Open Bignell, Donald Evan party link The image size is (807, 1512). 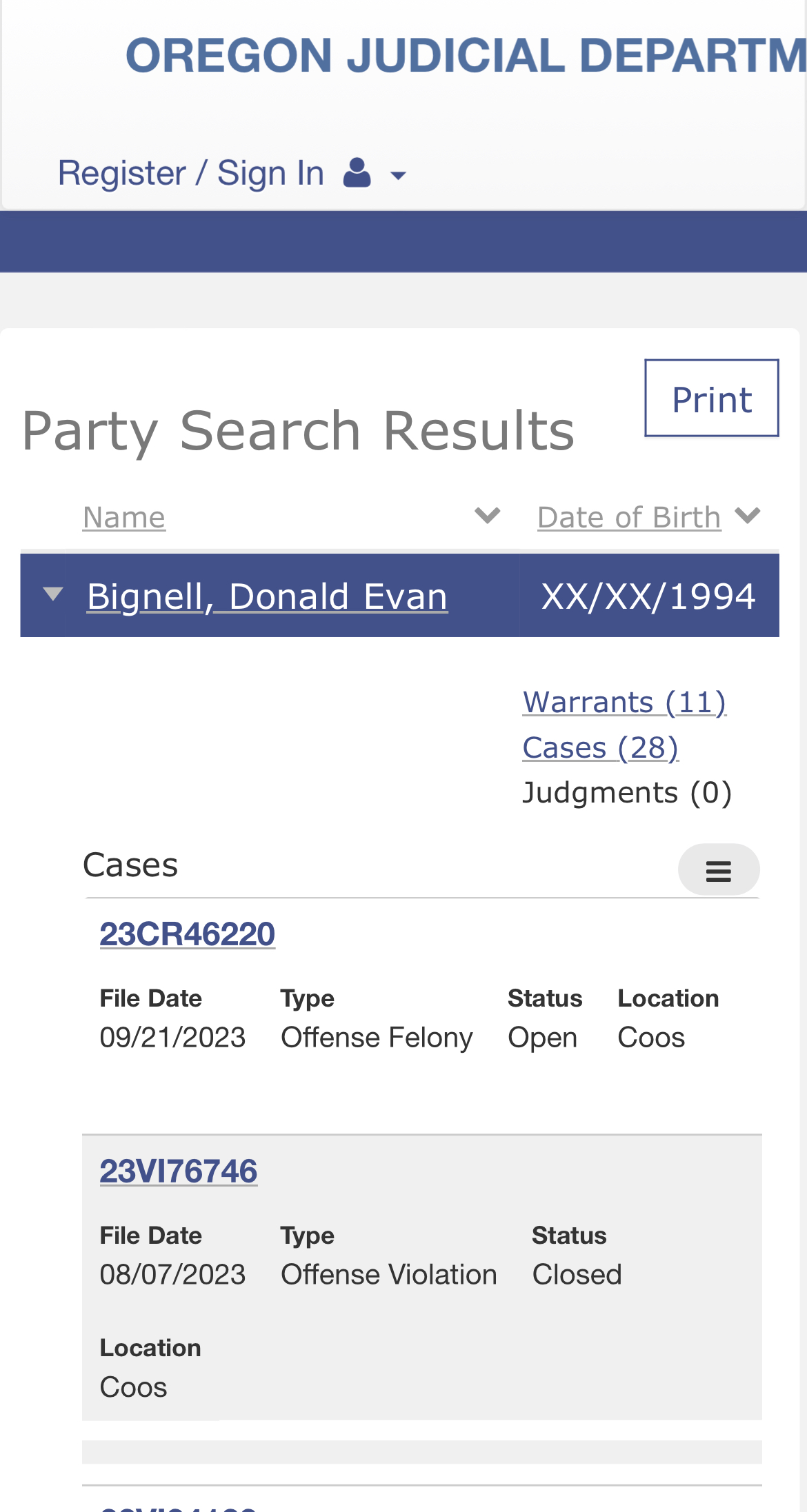click(x=267, y=596)
